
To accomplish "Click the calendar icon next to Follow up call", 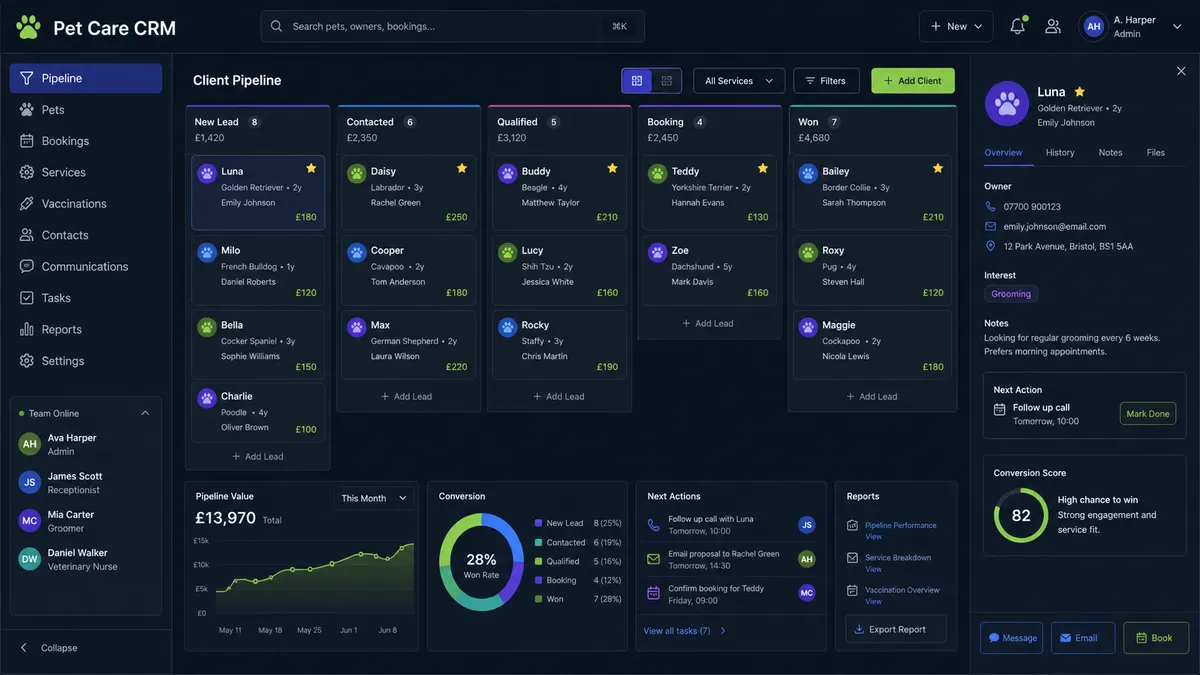I will click(999, 409).
